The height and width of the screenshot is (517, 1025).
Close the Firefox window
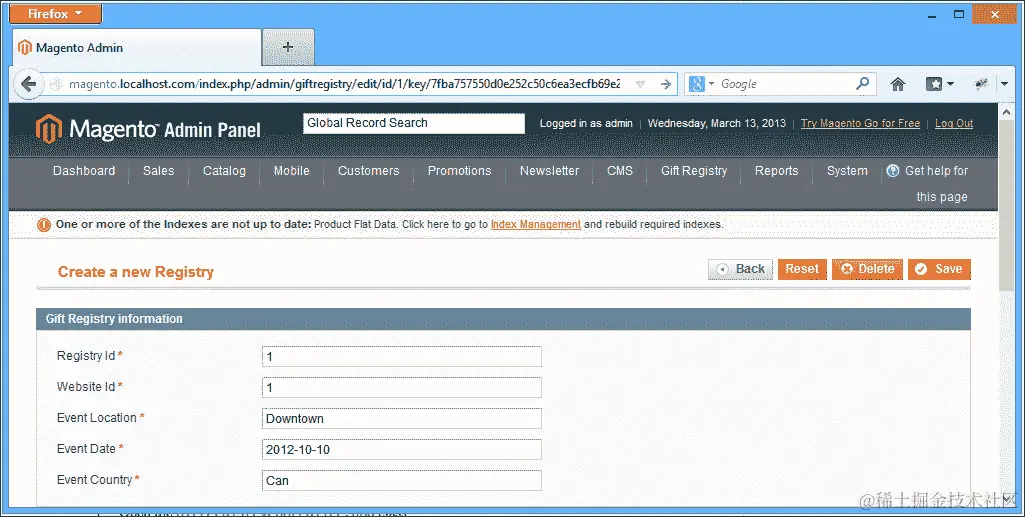click(994, 14)
